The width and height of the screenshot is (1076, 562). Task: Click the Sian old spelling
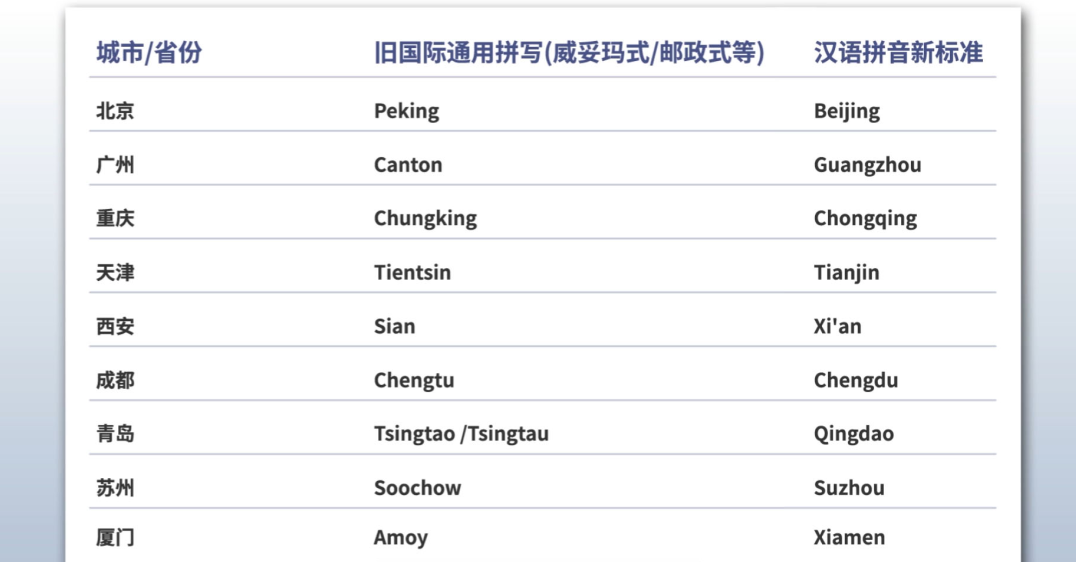tap(395, 327)
